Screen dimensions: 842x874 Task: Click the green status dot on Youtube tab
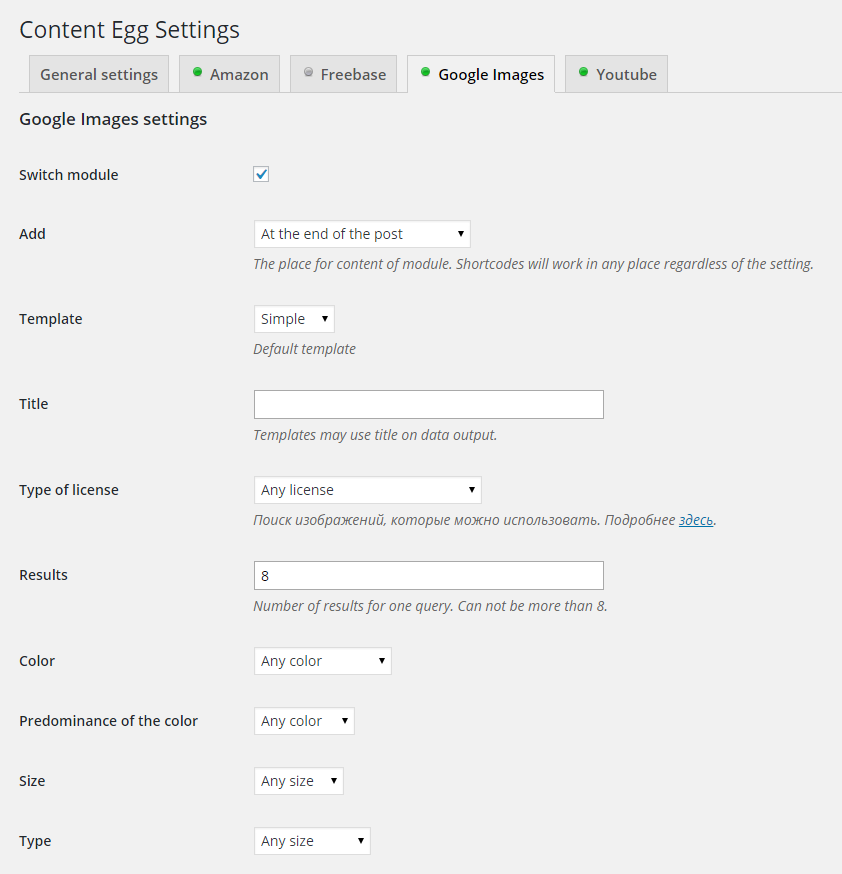point(583,72)
